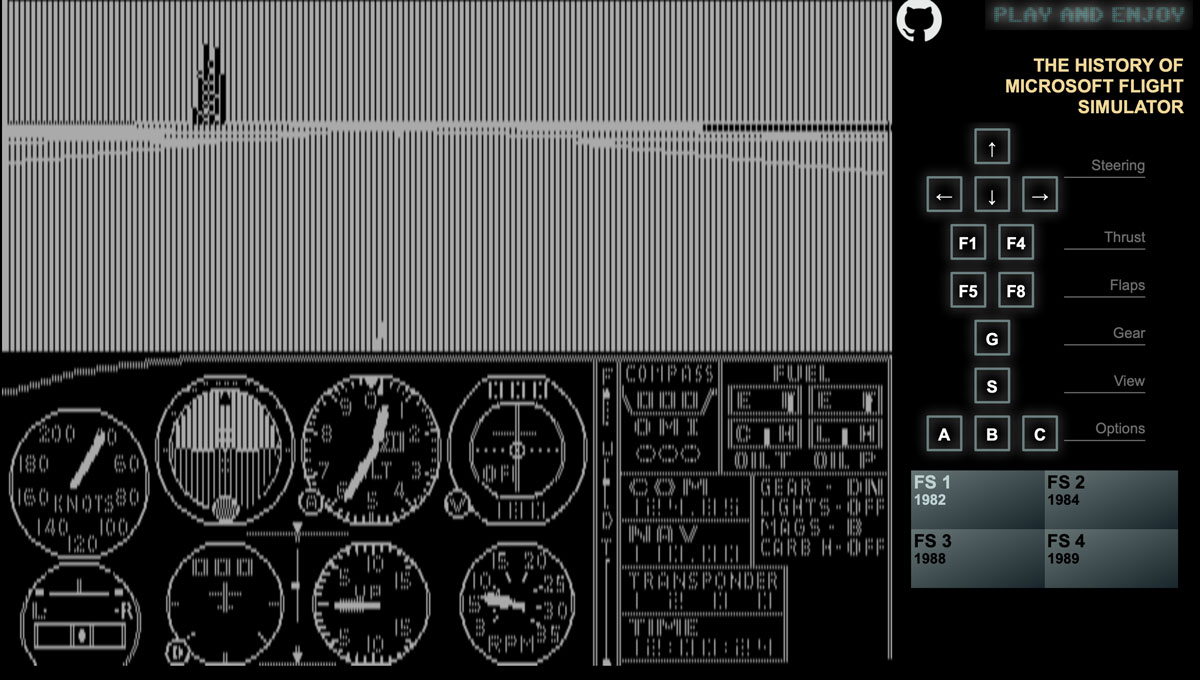The image size is (1200, 680).
Task: Select the FS 1 1982 version
Action: tap(977, 499)
